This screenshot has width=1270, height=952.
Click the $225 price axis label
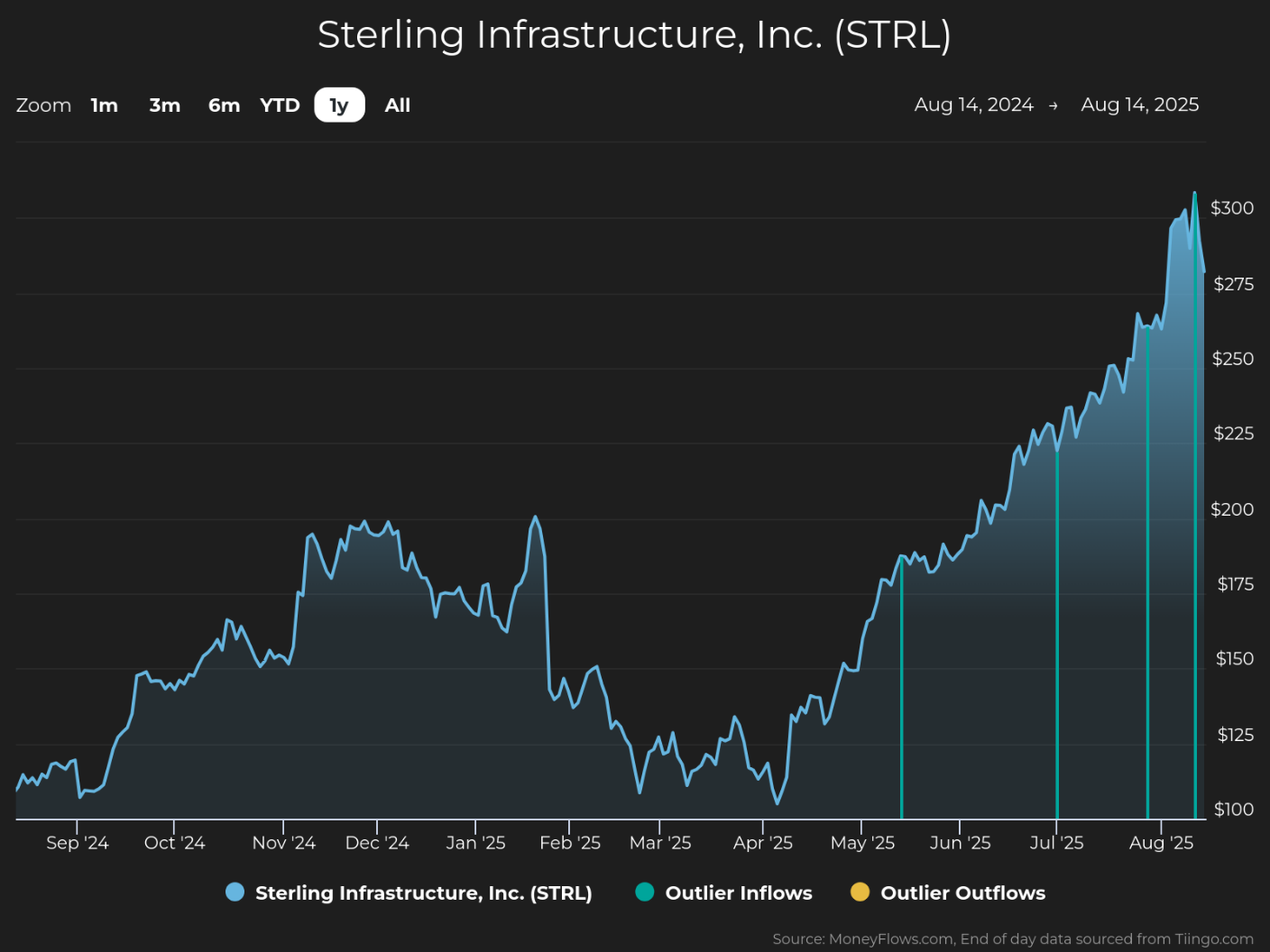[1233, 434]
